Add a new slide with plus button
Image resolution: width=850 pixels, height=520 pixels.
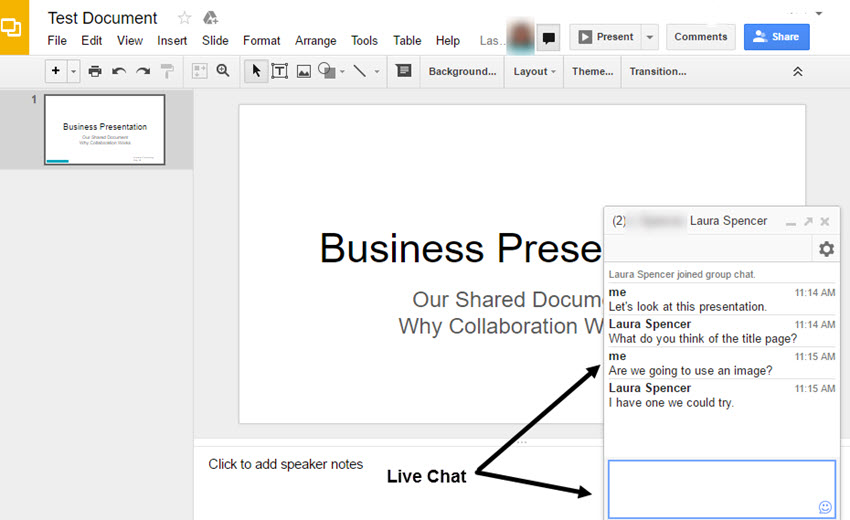pos(55,70)
